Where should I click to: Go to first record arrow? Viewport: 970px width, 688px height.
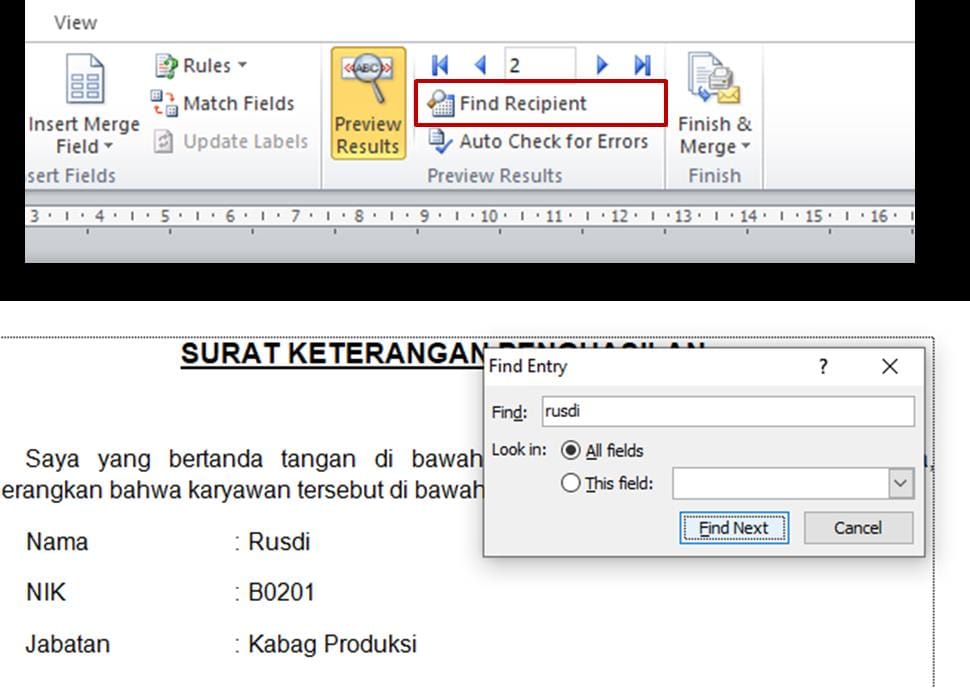click(x=440, y=65)
